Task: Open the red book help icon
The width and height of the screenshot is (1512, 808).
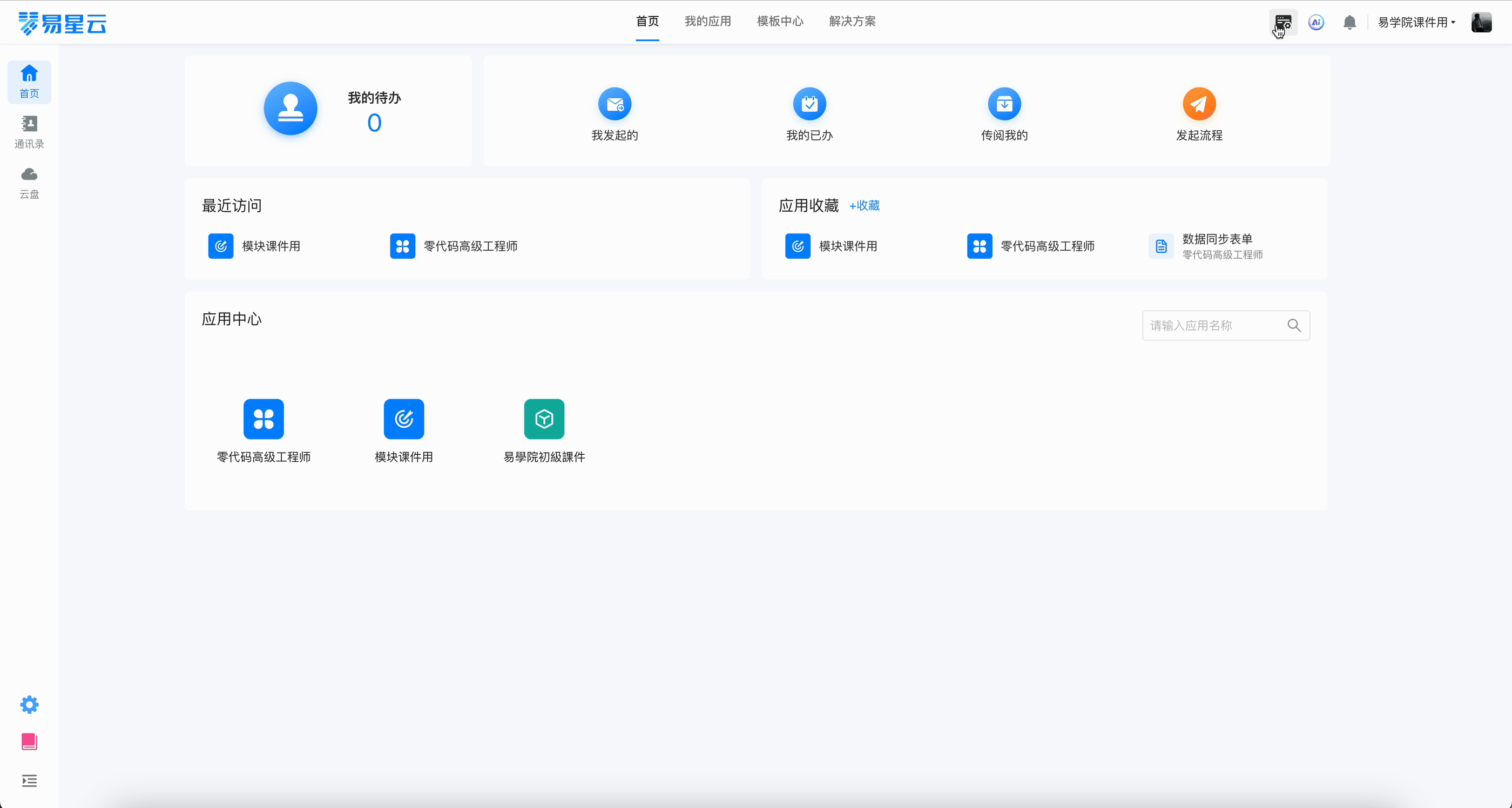Action: click(x=29, y=742)
